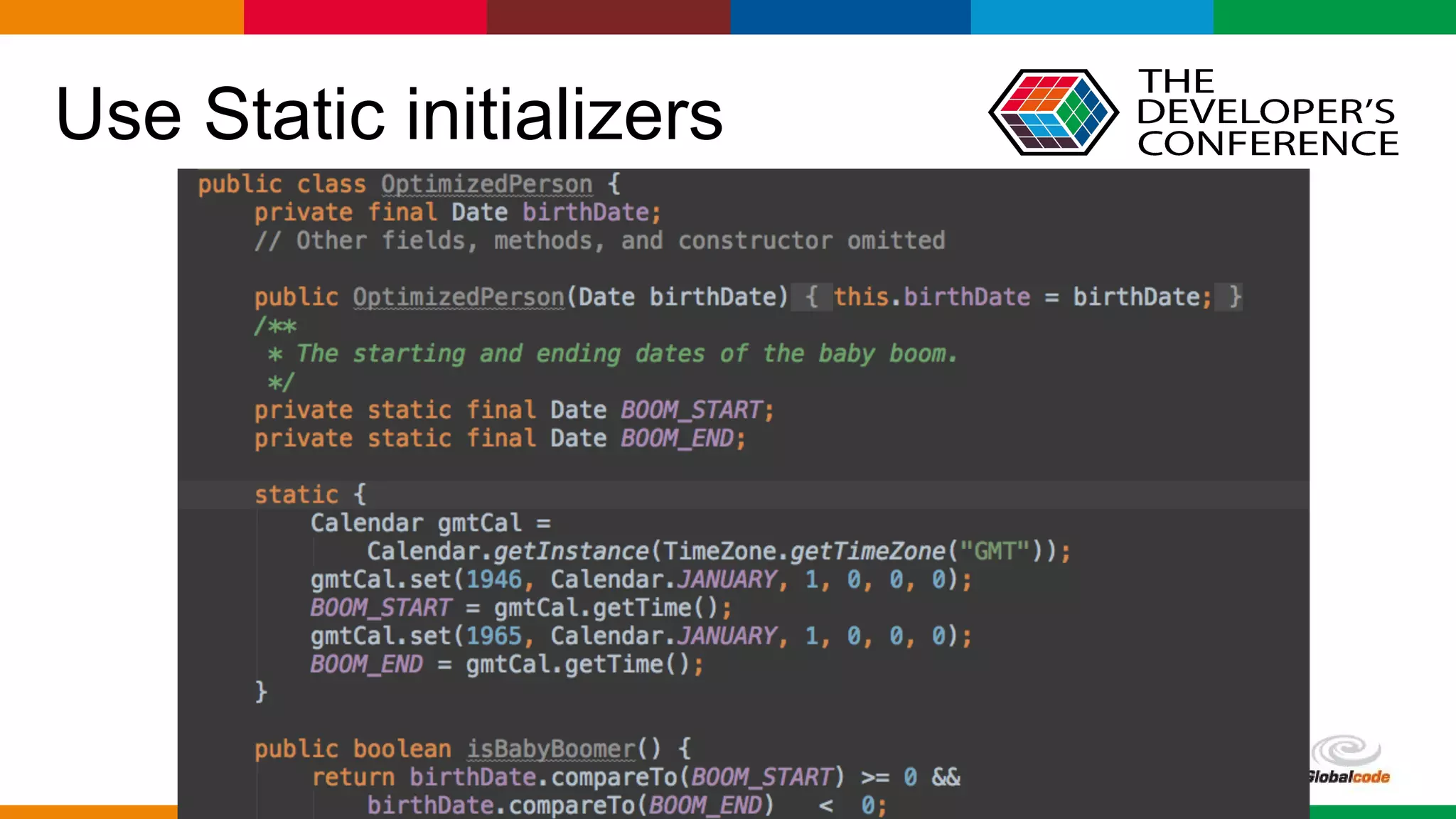Click the baby boom Javadoc comment
The width and height of the screenshot is (1456, 819).
point(606,354)
